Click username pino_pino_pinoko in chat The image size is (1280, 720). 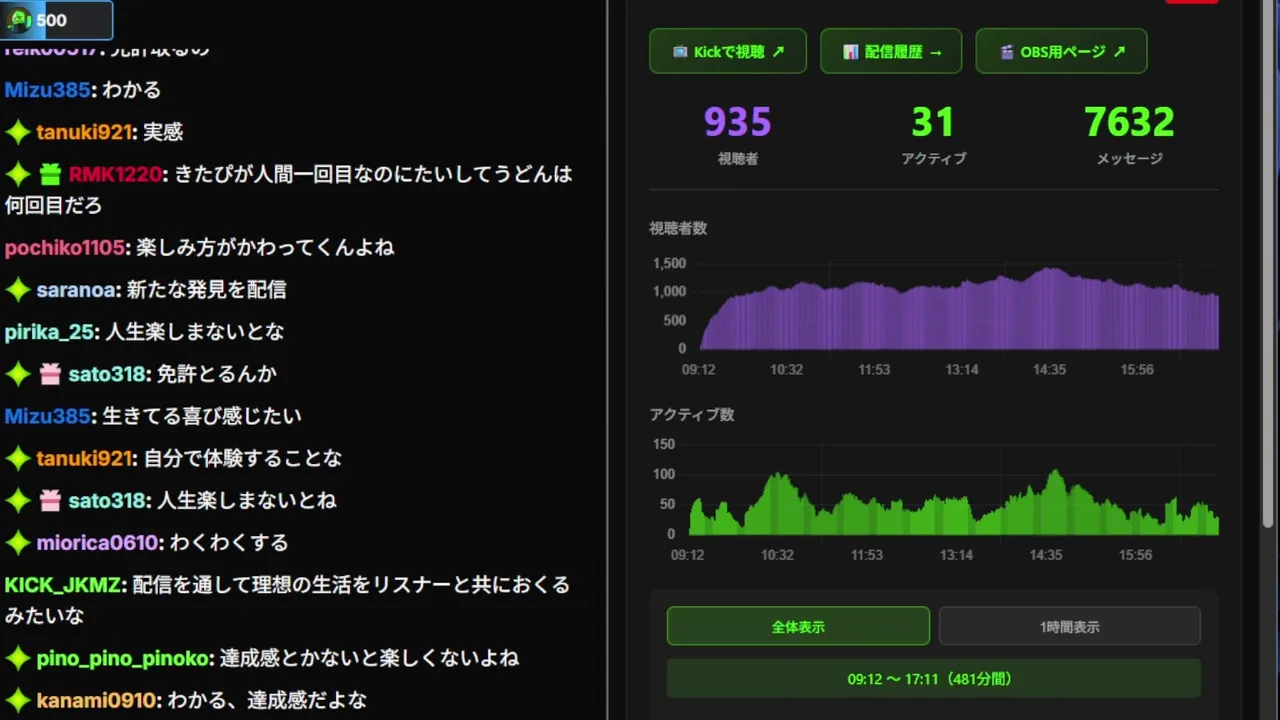124,658
